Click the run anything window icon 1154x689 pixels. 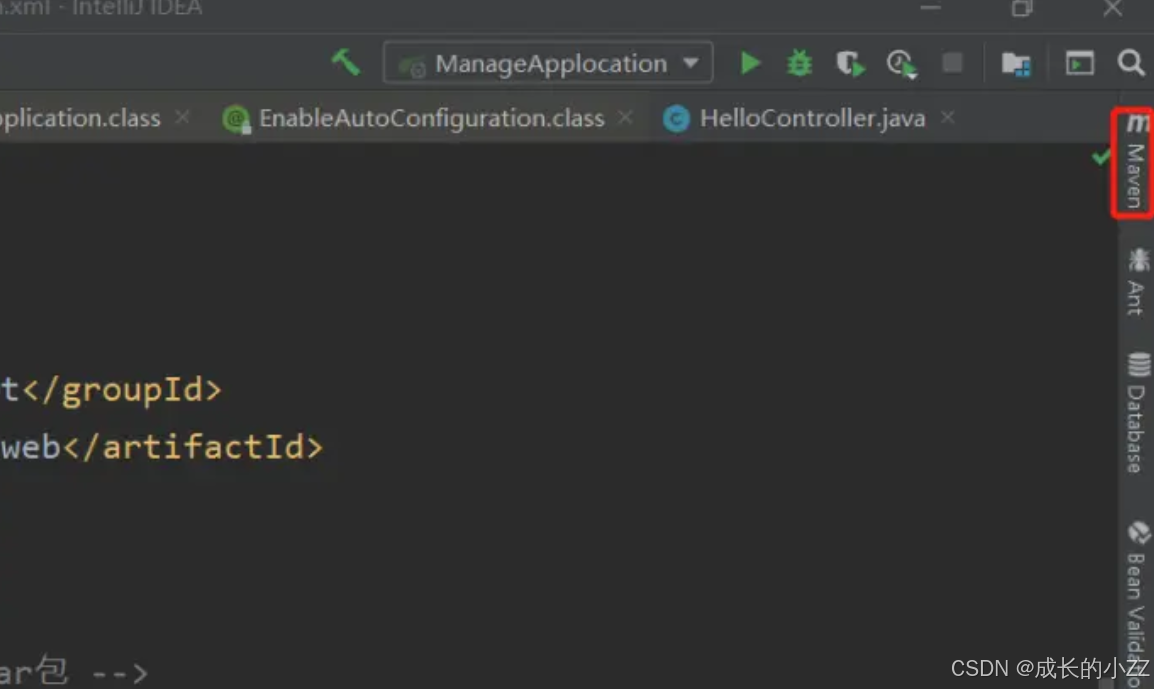pyautogui.click(x=1080, y=63)
